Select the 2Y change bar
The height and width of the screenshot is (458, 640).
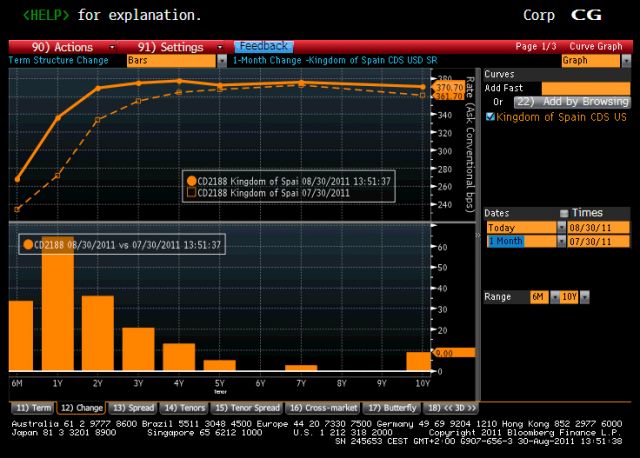coord(98,333)
